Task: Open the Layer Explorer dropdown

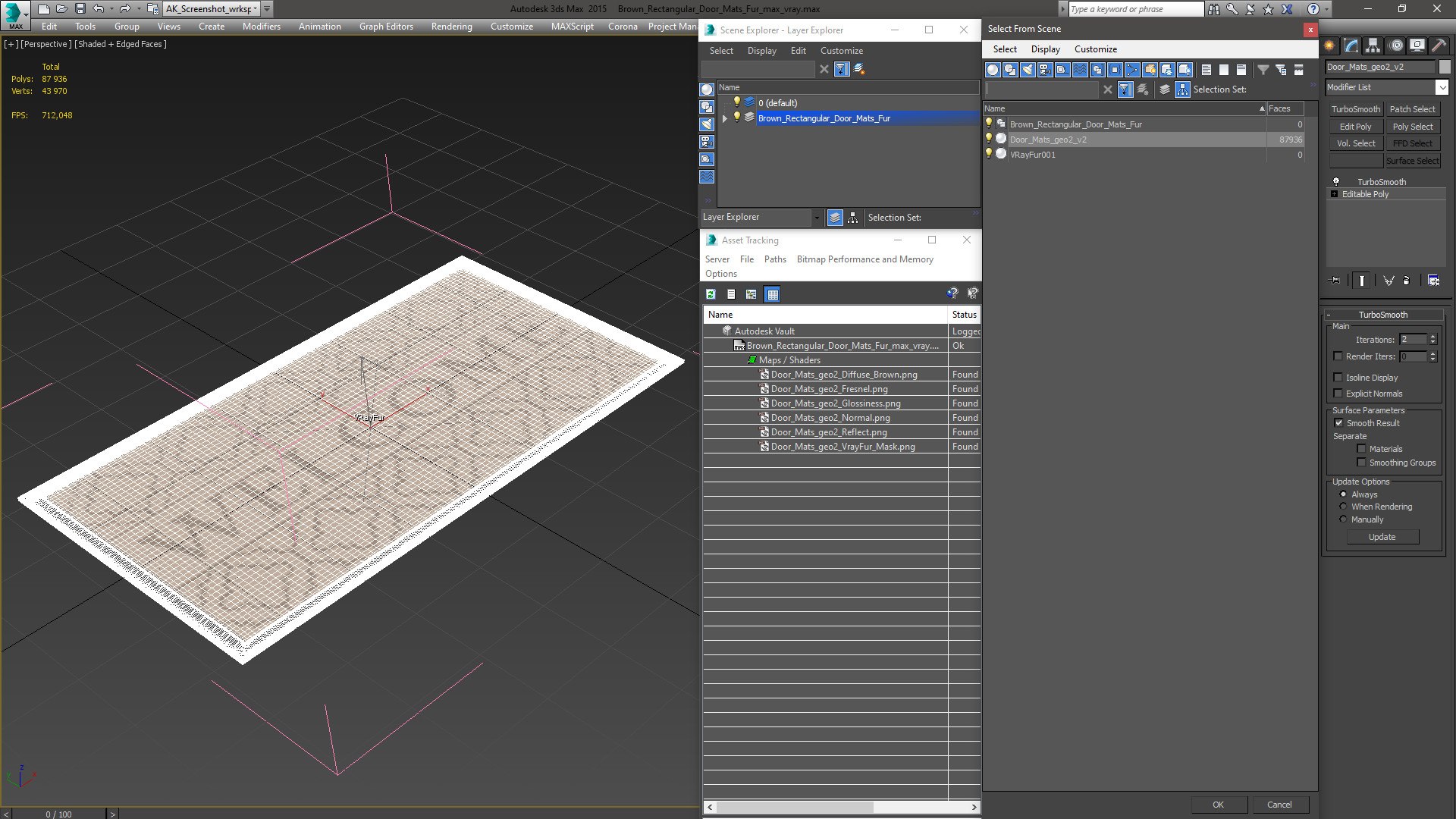Action: tap(817, 218)
